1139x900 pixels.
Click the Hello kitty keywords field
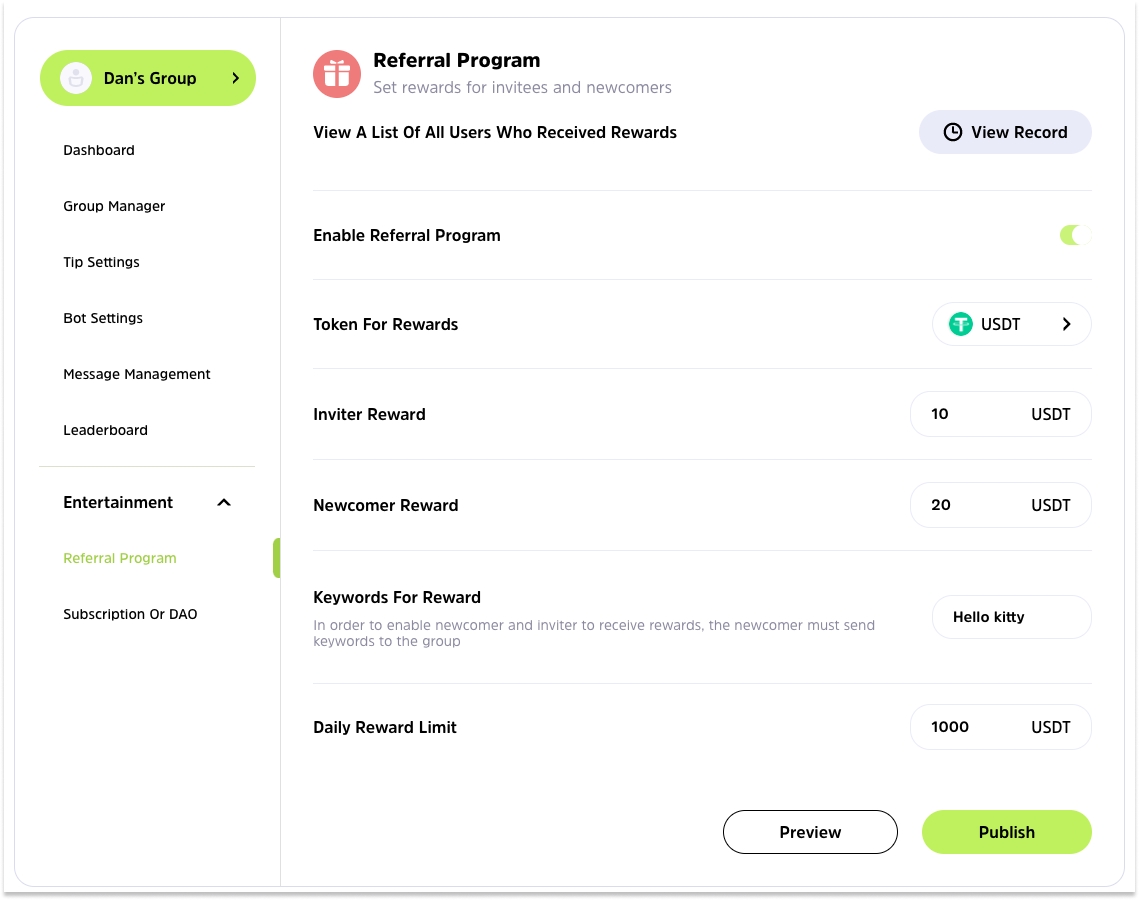tap(1011, 617)
